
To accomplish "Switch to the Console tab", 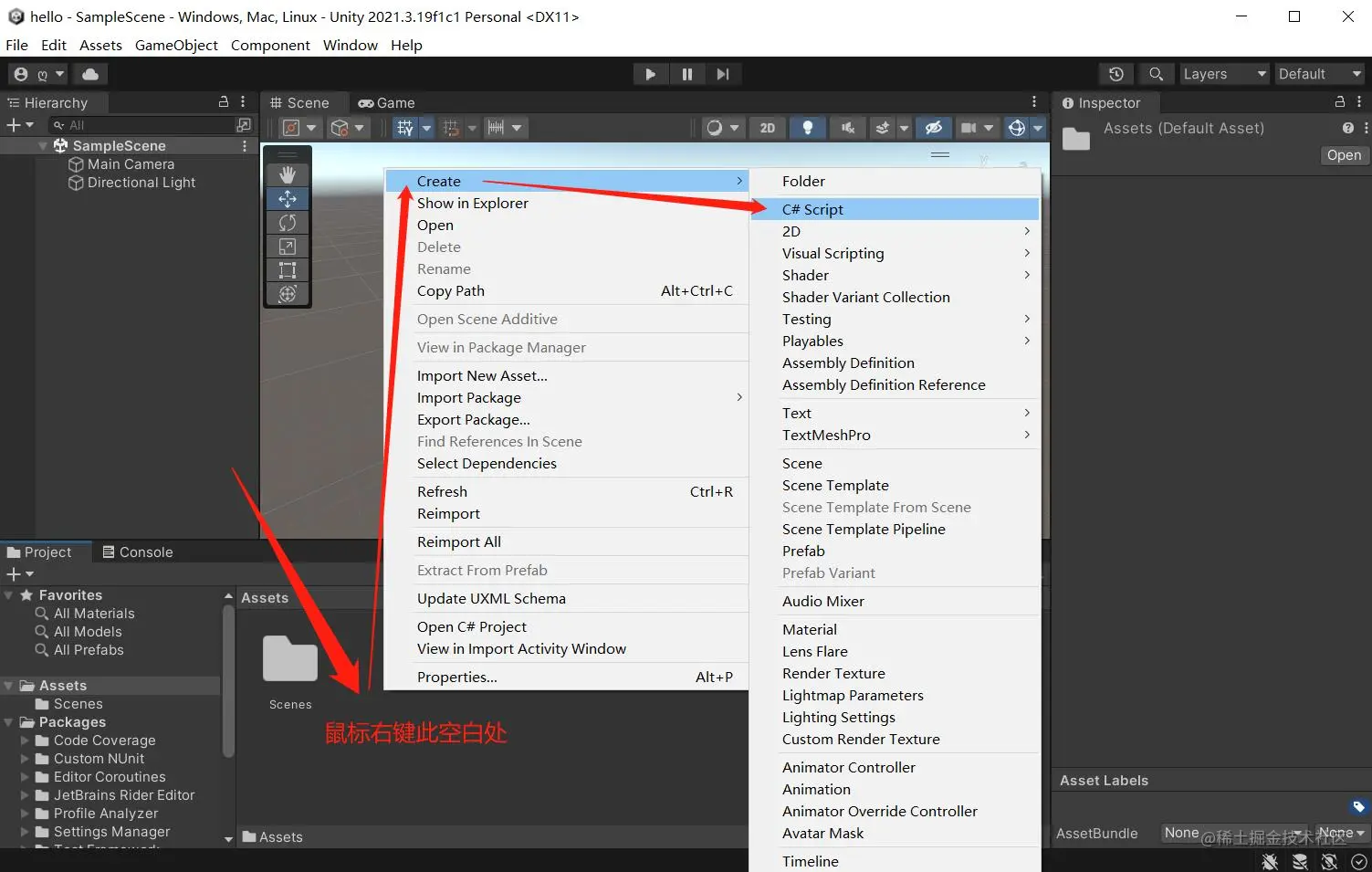I will click(137, 552).
